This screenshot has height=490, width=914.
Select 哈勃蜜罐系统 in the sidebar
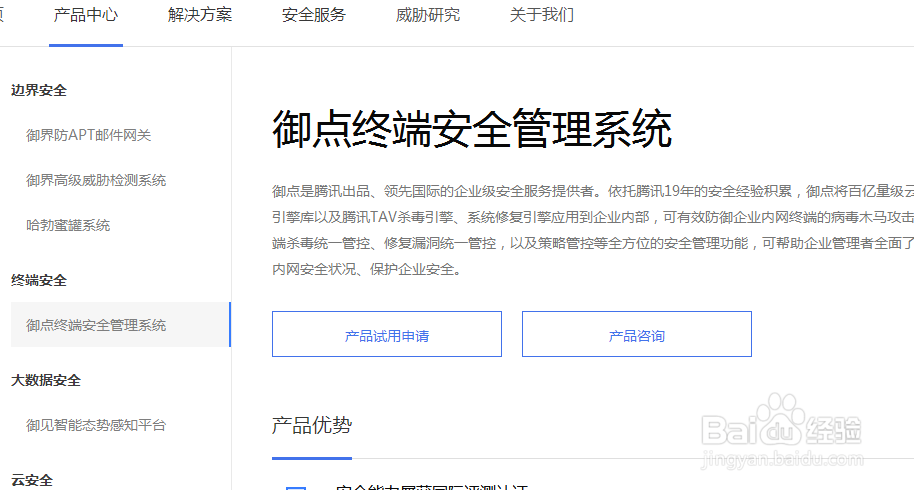coord(68,225)
